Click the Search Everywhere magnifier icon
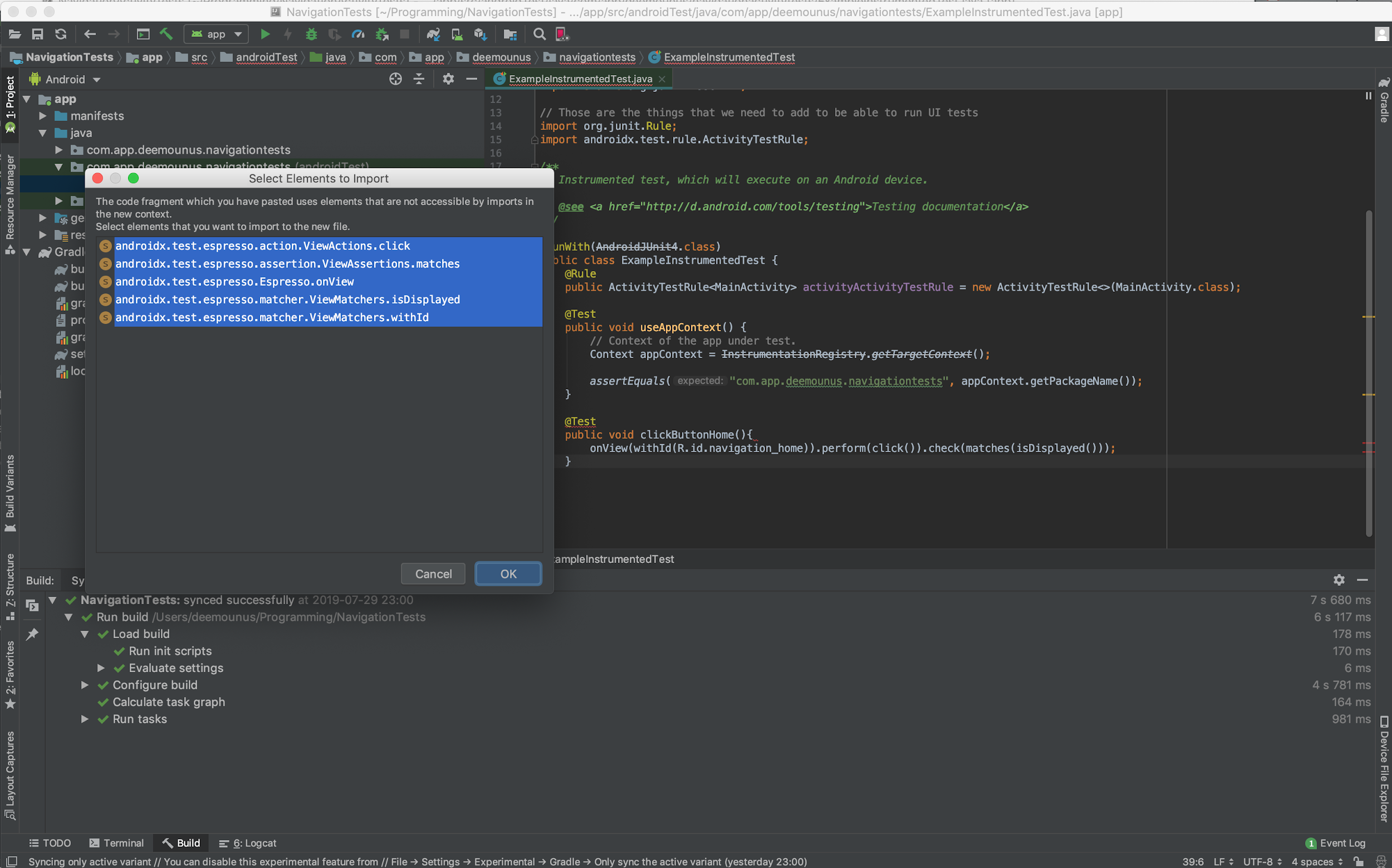 point(539,35)
